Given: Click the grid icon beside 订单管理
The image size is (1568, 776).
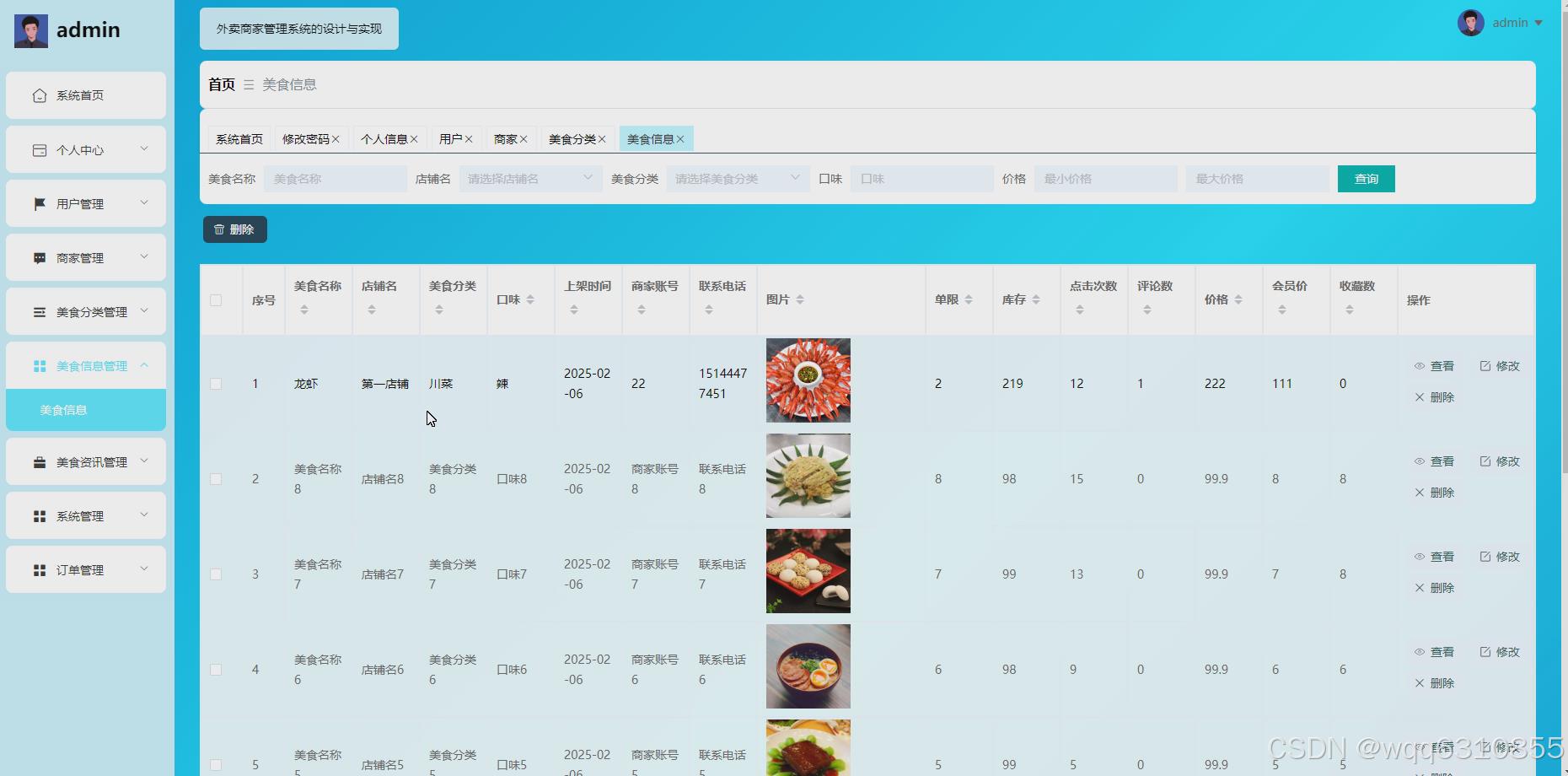Looking at the screenshot, I should (39, 569).
